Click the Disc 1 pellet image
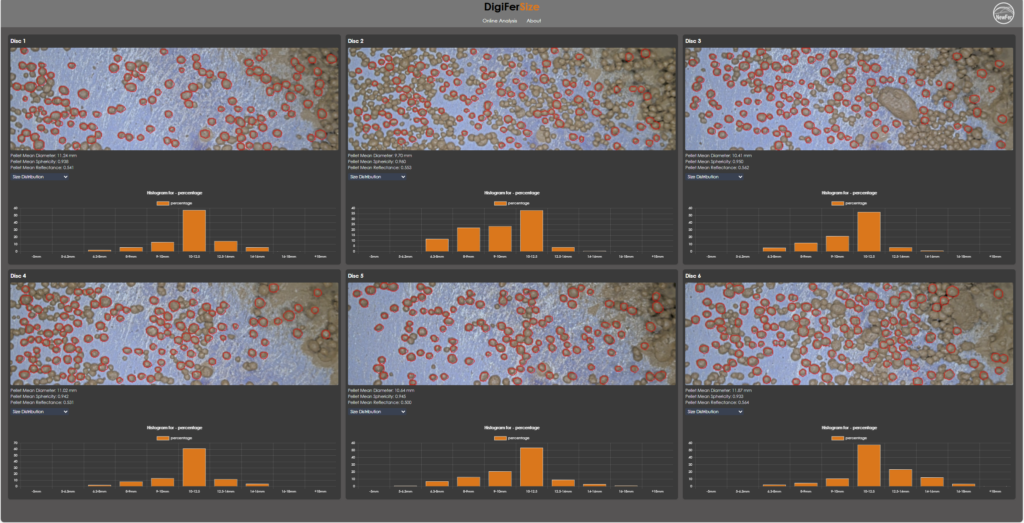This screenshot has width=1024, height=523. point(173,99)
